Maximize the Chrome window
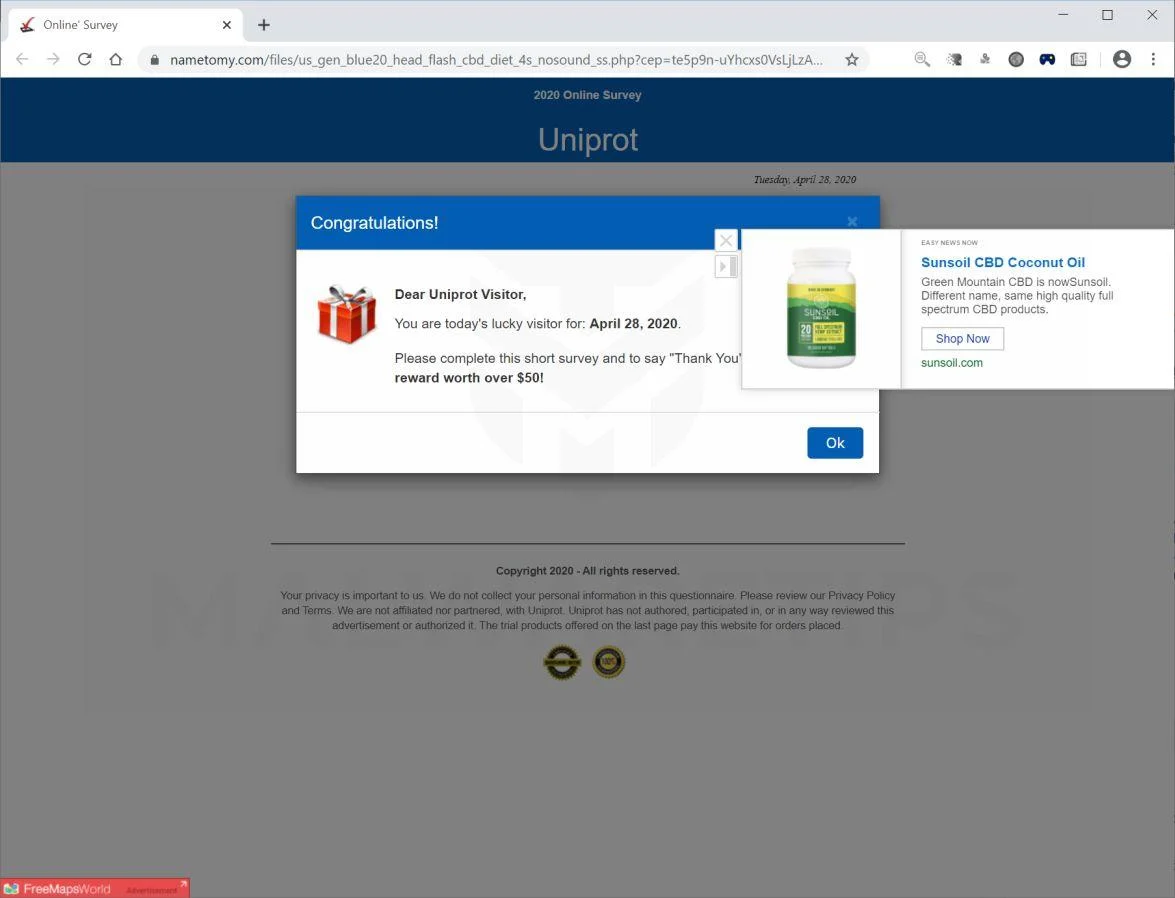The width and height of the screenshot is (1175, 898). [x=1108, y=15]
